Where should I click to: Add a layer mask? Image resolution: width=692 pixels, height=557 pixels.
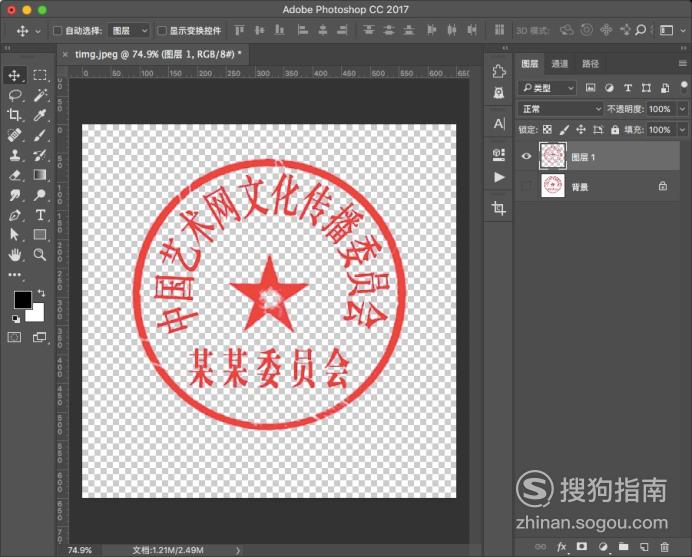coord(582,547)
